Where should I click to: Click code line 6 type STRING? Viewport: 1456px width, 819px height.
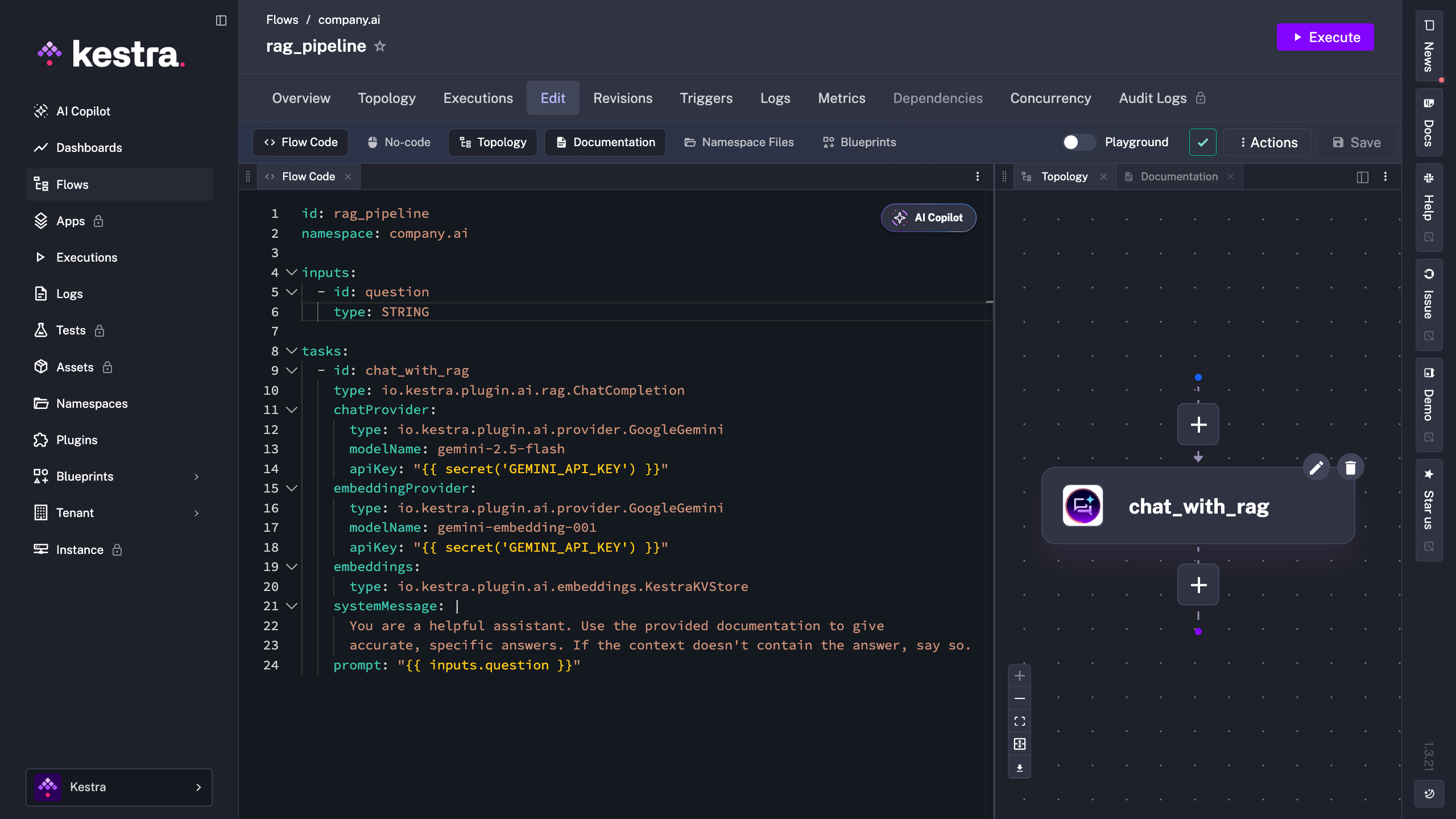[381, 312]
